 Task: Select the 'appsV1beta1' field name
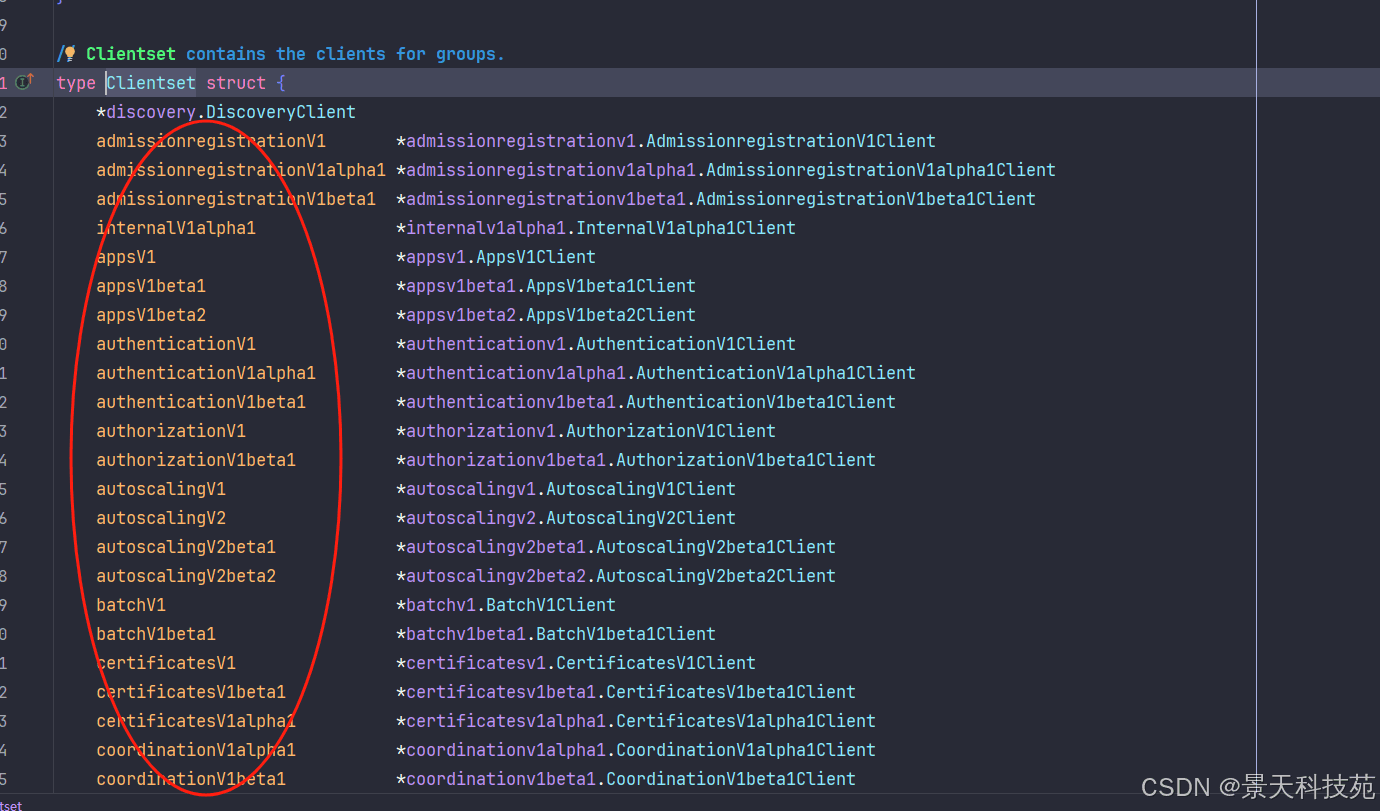point(151,286)
